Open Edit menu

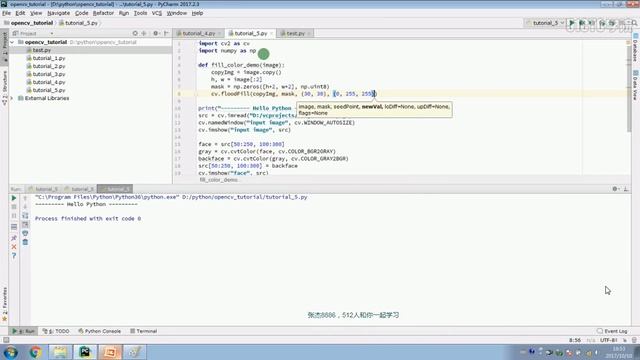(20, 13)
